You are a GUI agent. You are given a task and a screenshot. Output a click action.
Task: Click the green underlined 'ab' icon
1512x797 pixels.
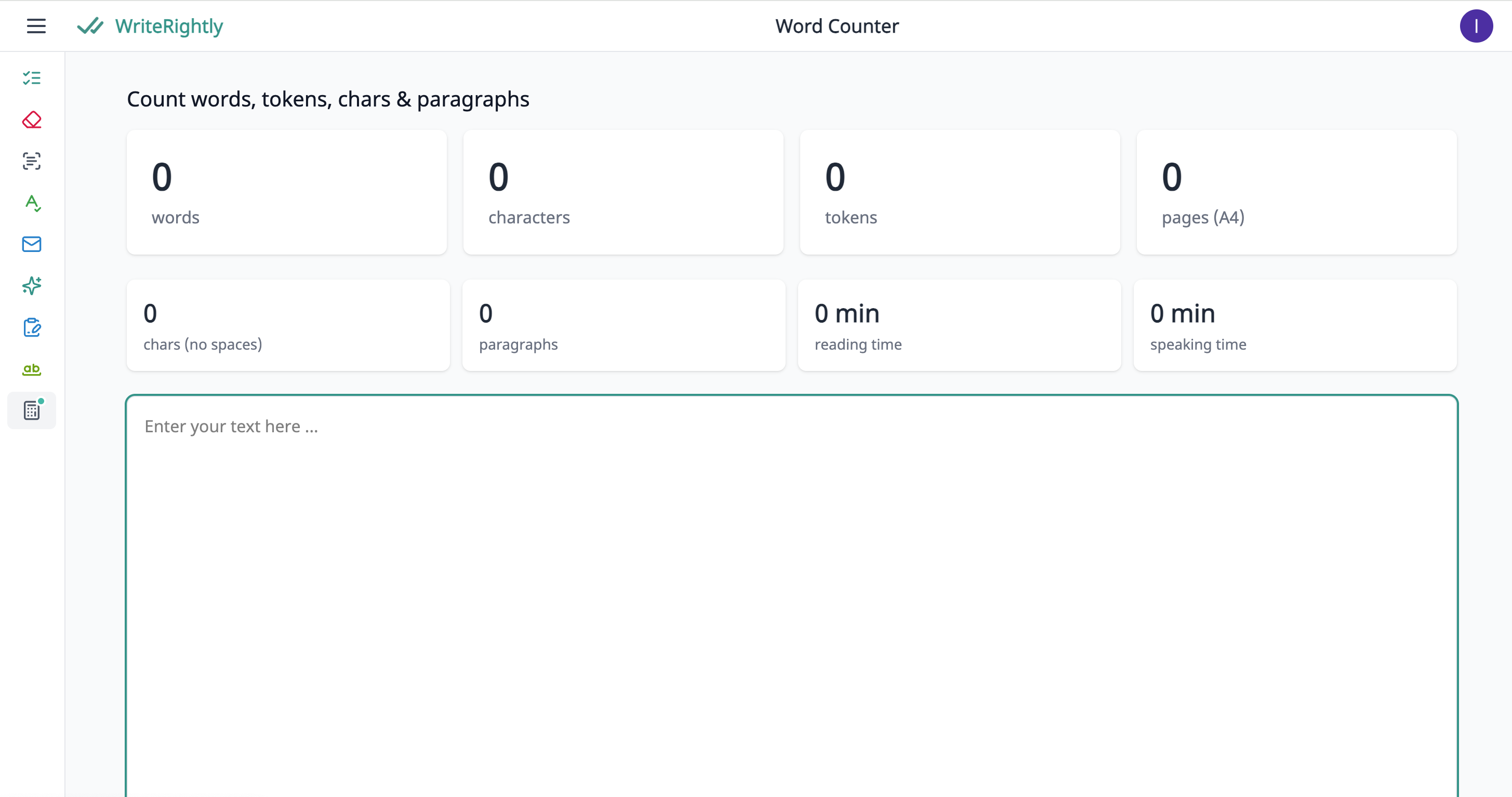click(x=32, y=369)
